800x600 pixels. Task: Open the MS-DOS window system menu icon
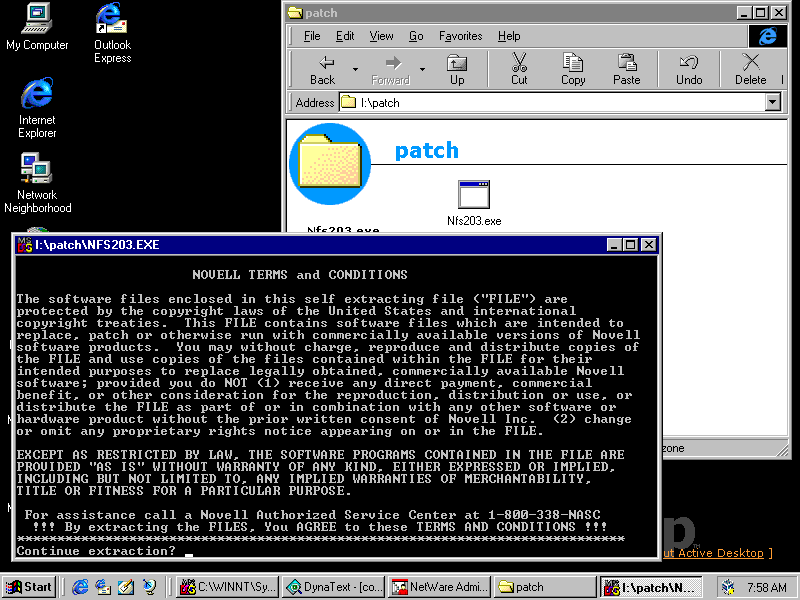[x=24, y=245]
